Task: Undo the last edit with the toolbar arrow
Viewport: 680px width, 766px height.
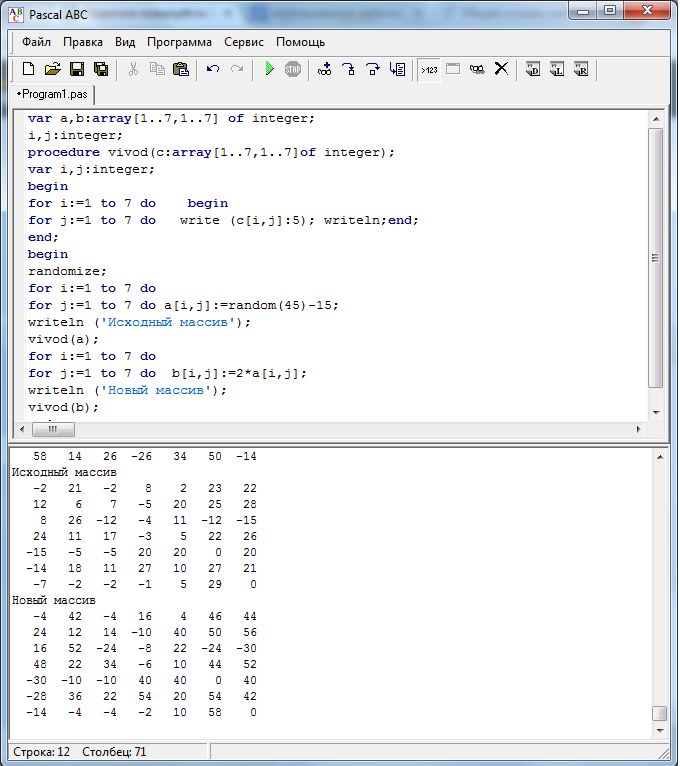Action: [213, 69]
